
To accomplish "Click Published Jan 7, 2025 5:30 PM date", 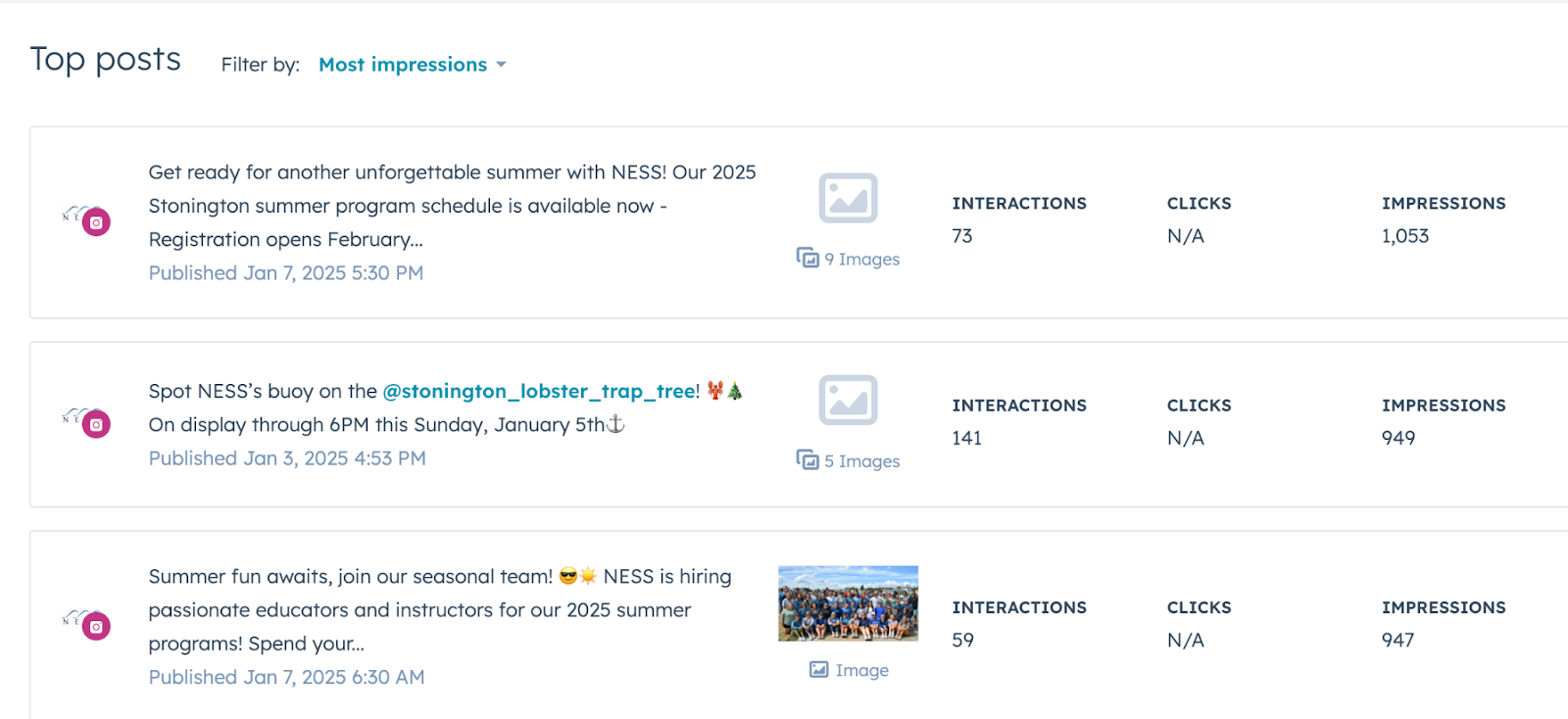I will tap(286, 273).
